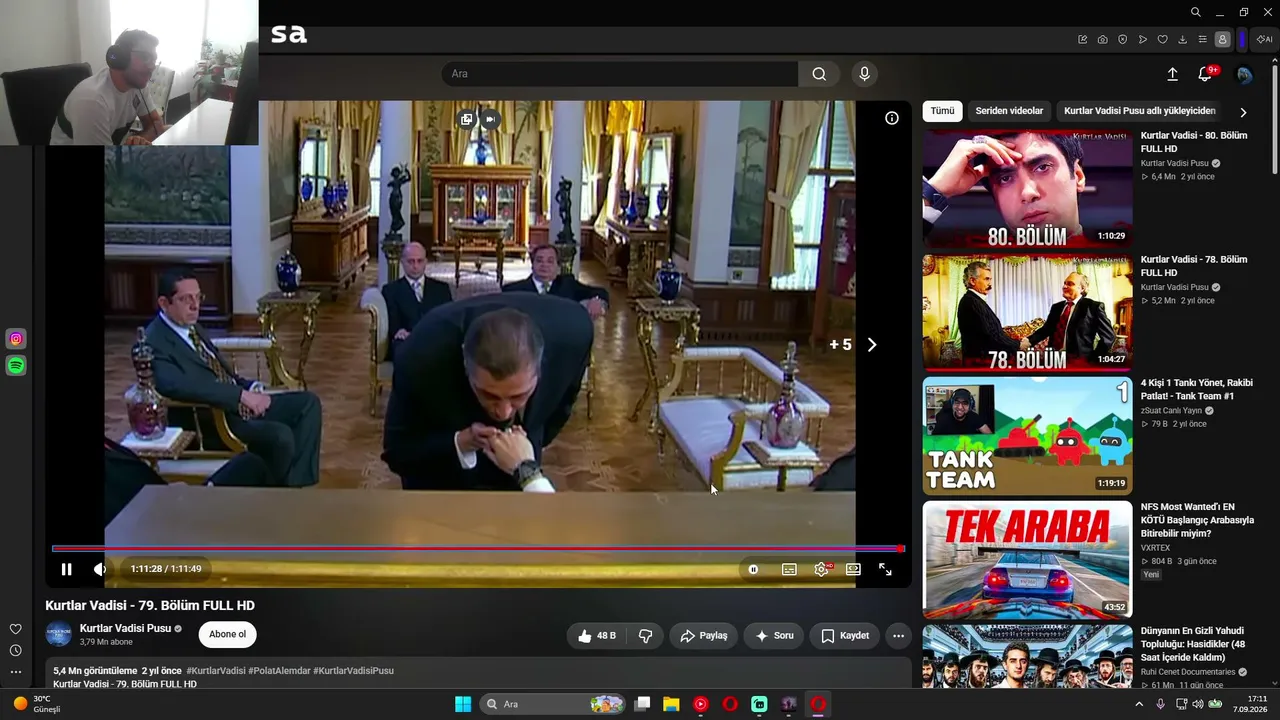Show more filter chips with arrow
The height and width of the screenshot is (720, 1280).
click(x=1243, y=113)
